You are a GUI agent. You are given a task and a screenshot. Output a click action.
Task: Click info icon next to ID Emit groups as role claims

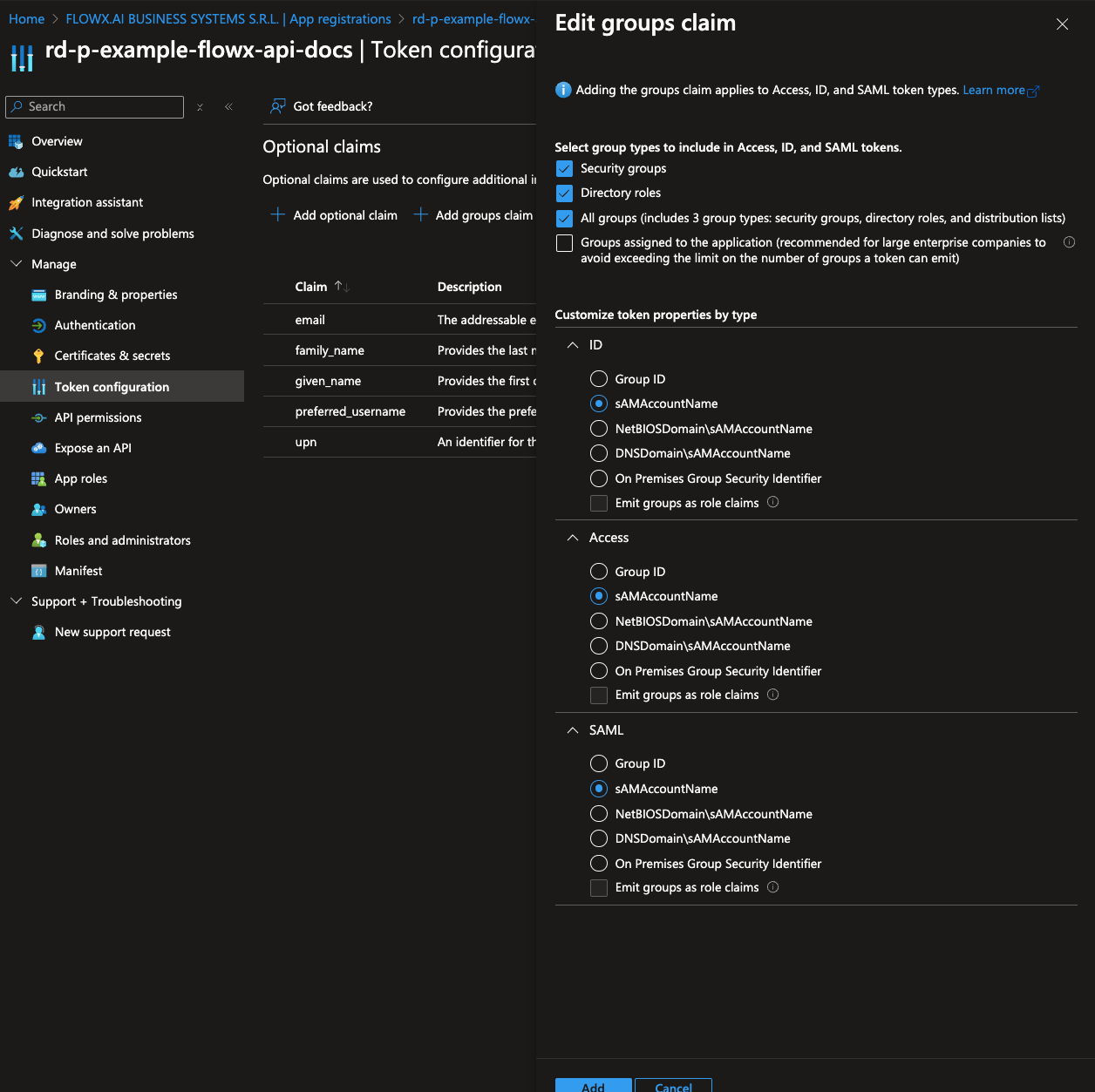(772, 502)
